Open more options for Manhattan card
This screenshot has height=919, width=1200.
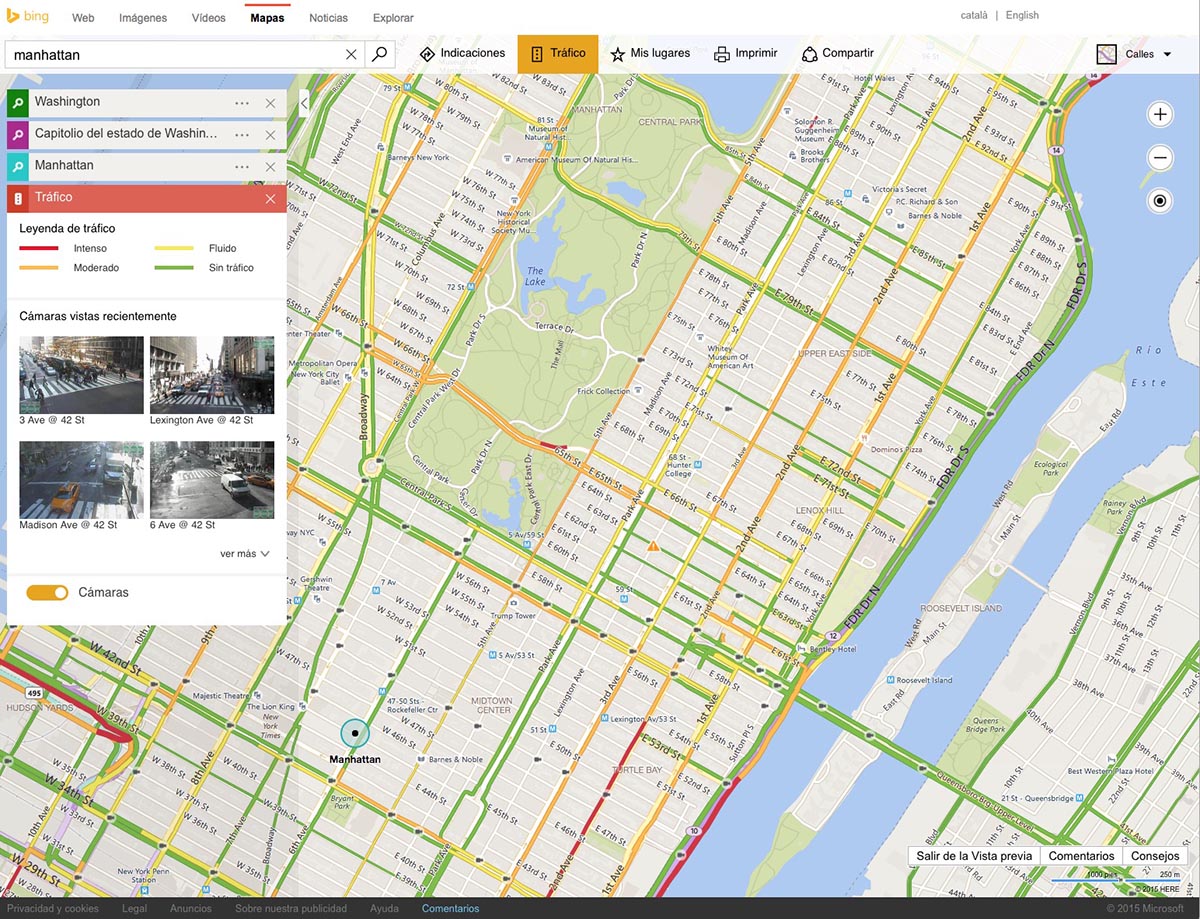point(242,167)
